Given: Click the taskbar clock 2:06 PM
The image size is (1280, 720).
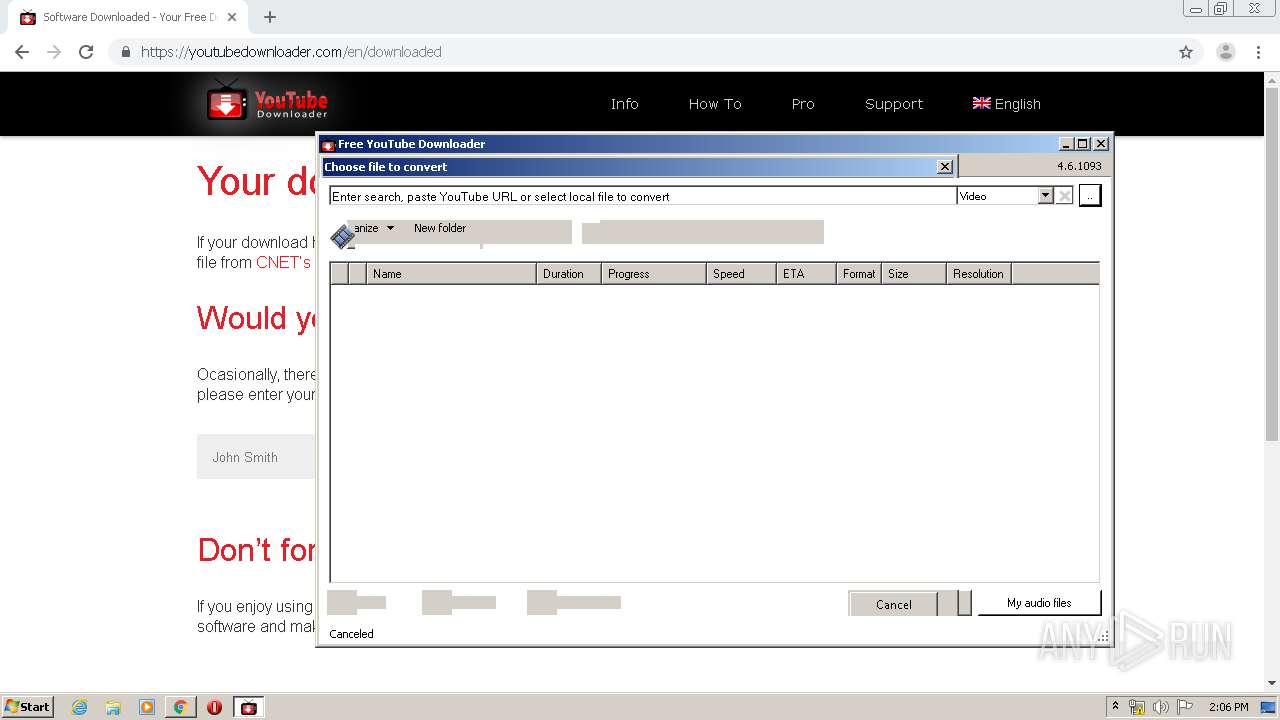Looking at the screenshot, I should [x=1228, y=707].
